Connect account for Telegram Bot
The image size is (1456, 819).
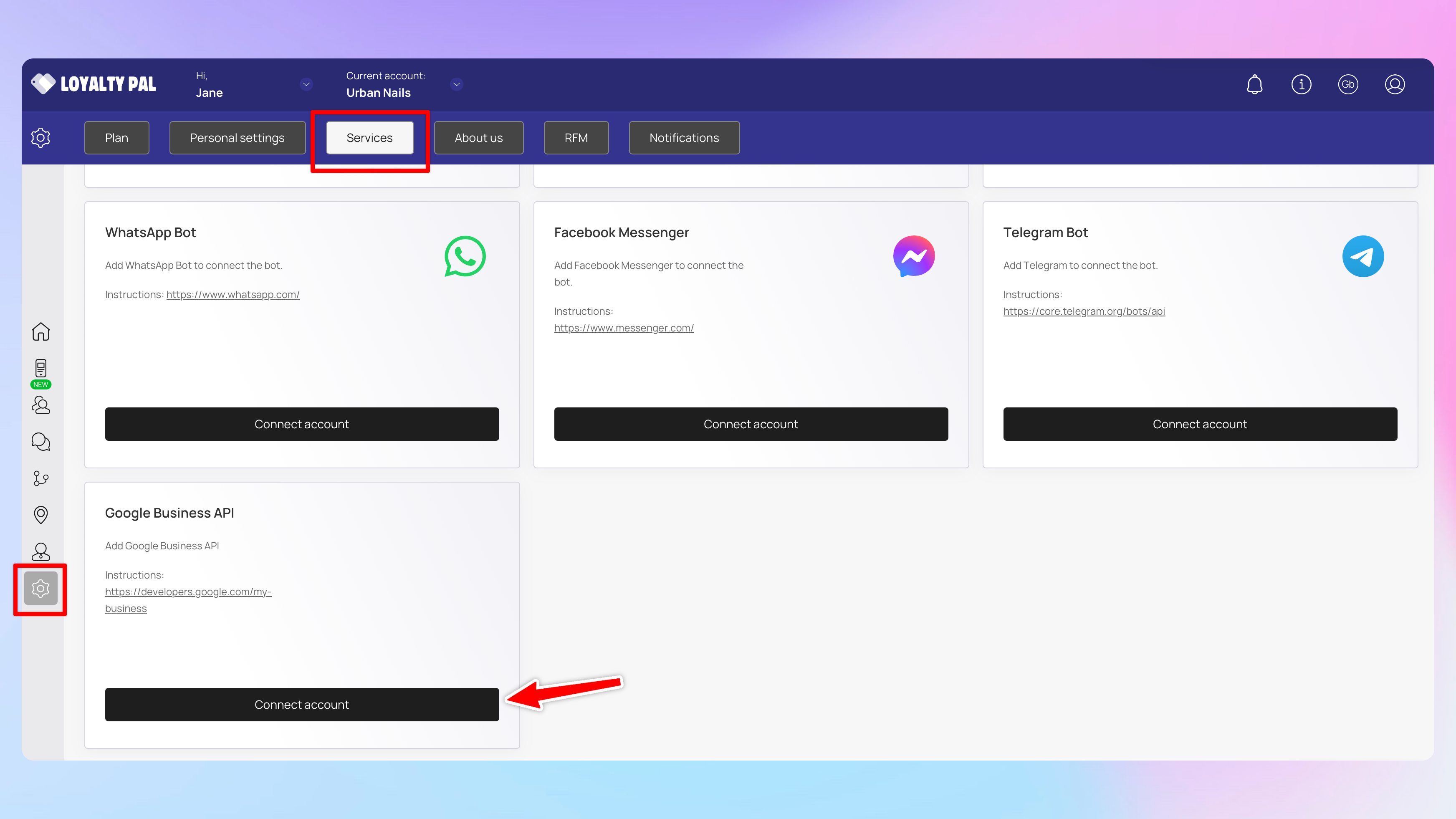coord(1199,424)
